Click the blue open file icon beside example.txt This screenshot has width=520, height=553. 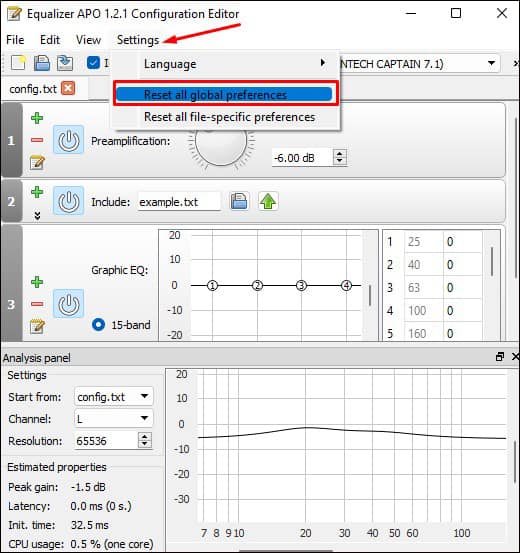point(239,202)
